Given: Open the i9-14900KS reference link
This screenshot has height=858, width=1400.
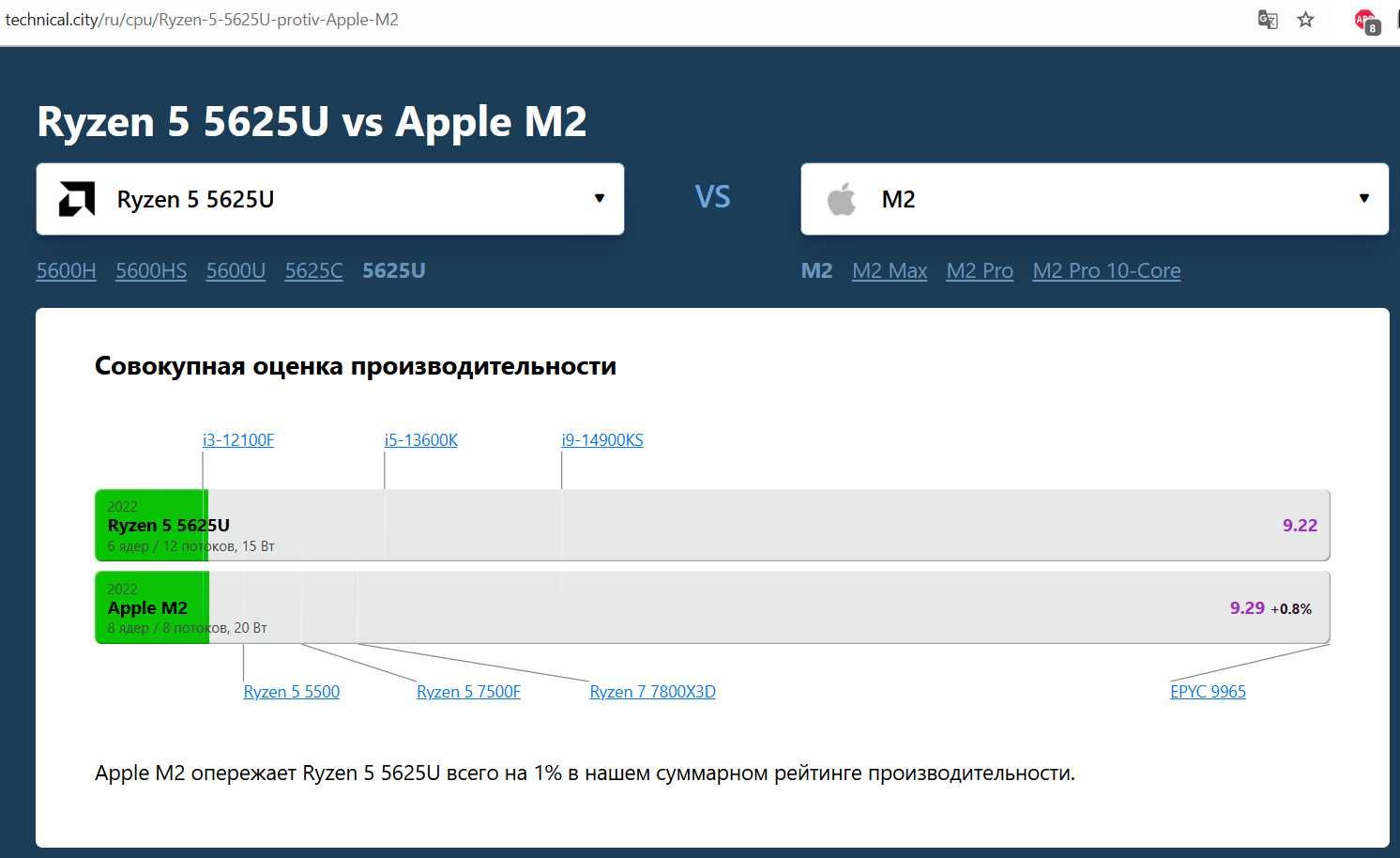Looking at the screenshot, I should coord(602,440).
